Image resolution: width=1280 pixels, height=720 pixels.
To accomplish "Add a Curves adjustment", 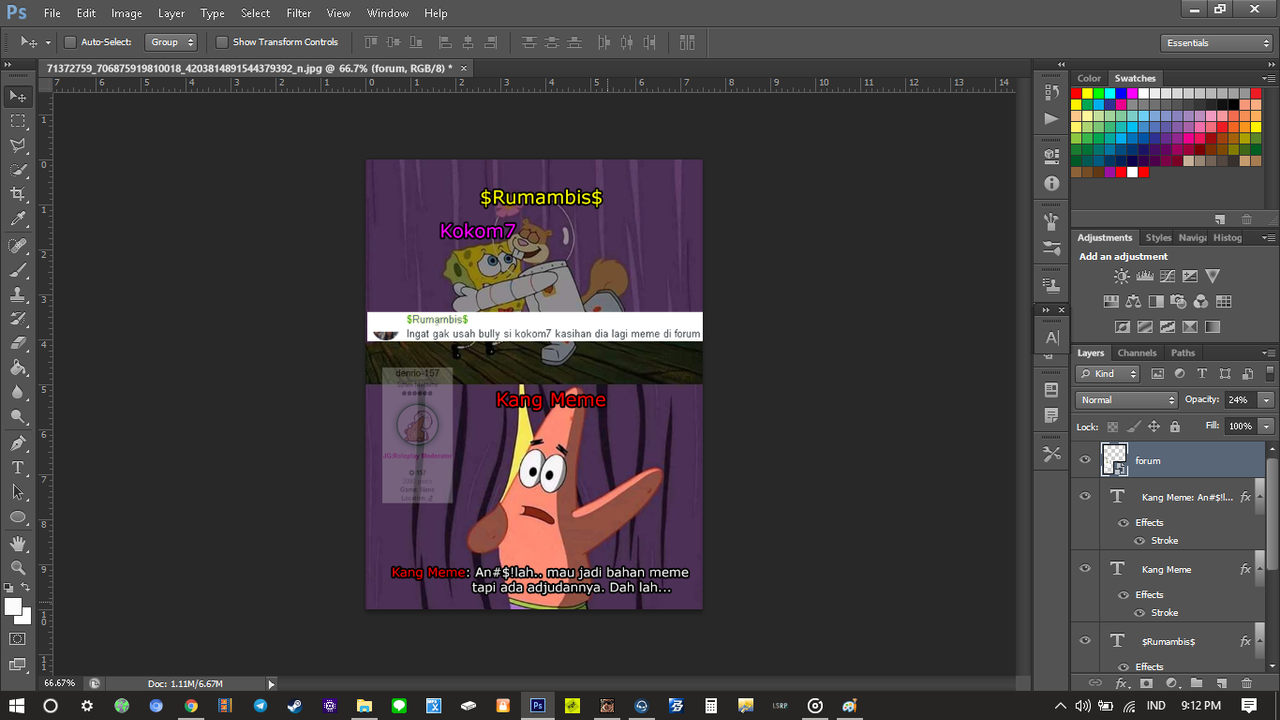I will 1167,276.
